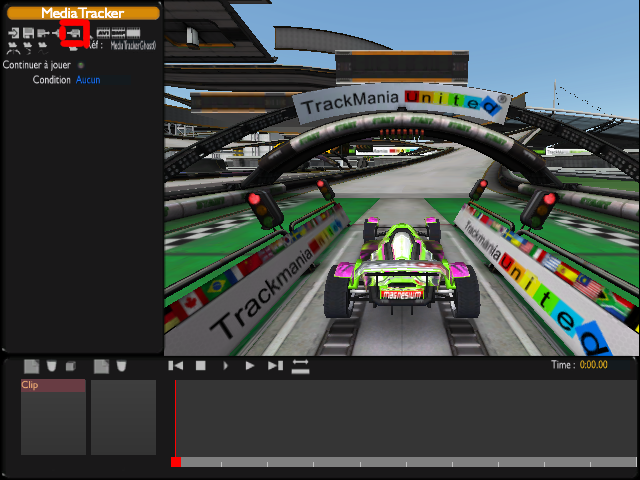Export frames using the BMP icon
Viewport: 640px width, 480px height.
(118, 33)
